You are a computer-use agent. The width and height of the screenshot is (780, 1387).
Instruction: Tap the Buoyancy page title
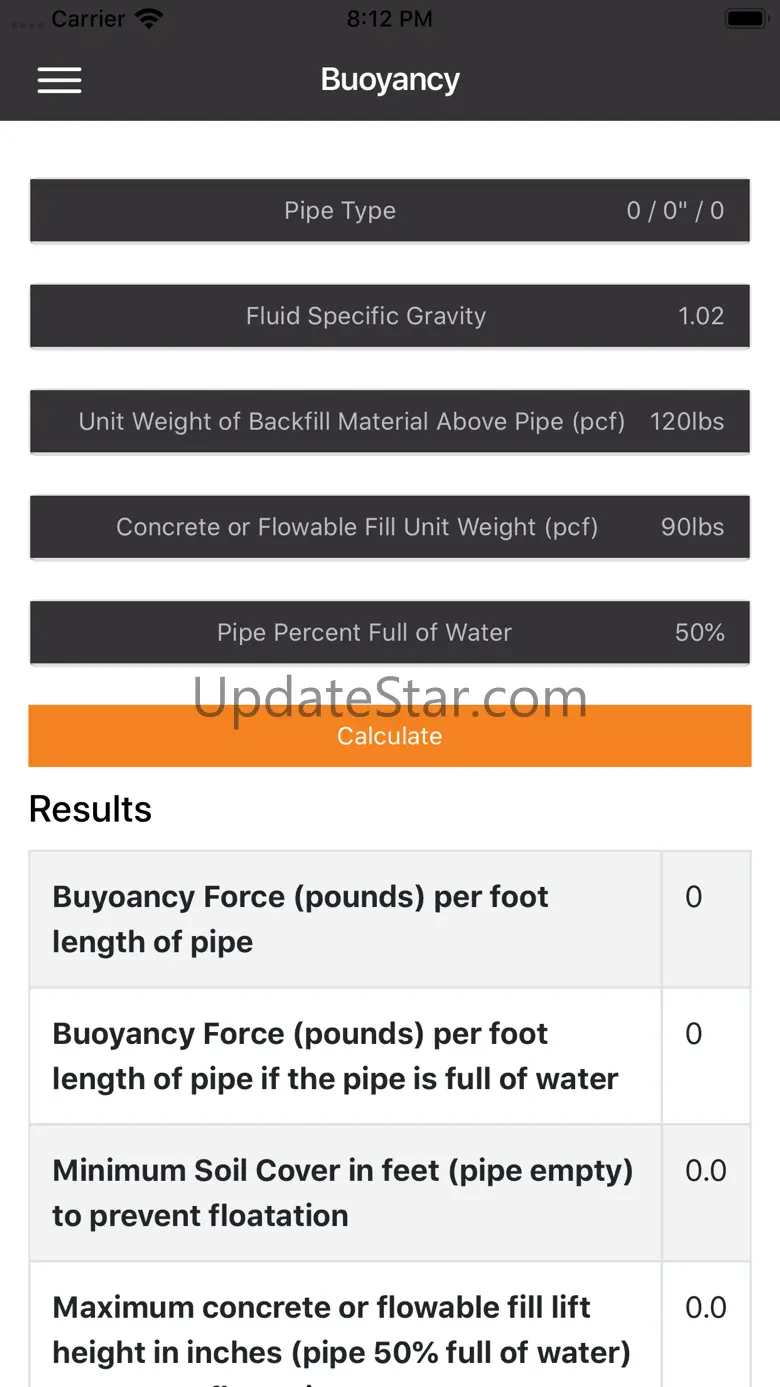coord(390,80)
